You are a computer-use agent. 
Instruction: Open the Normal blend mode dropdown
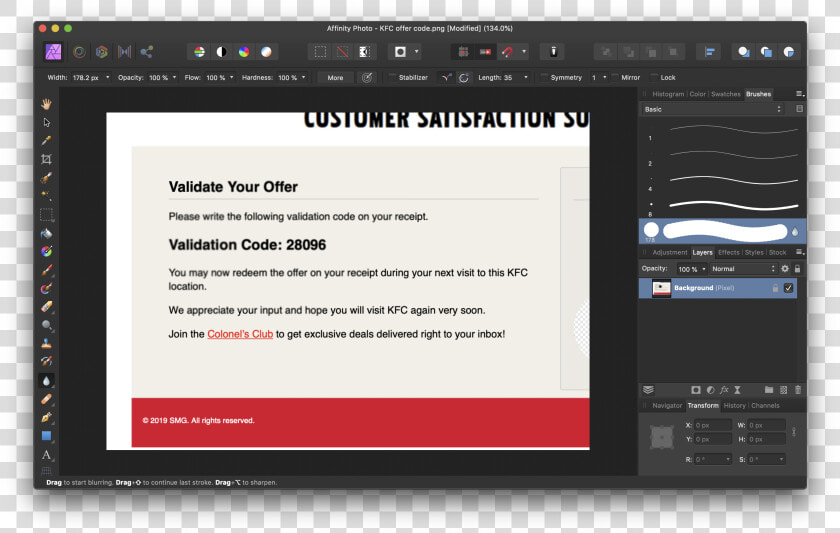click(x=744, y=269)
